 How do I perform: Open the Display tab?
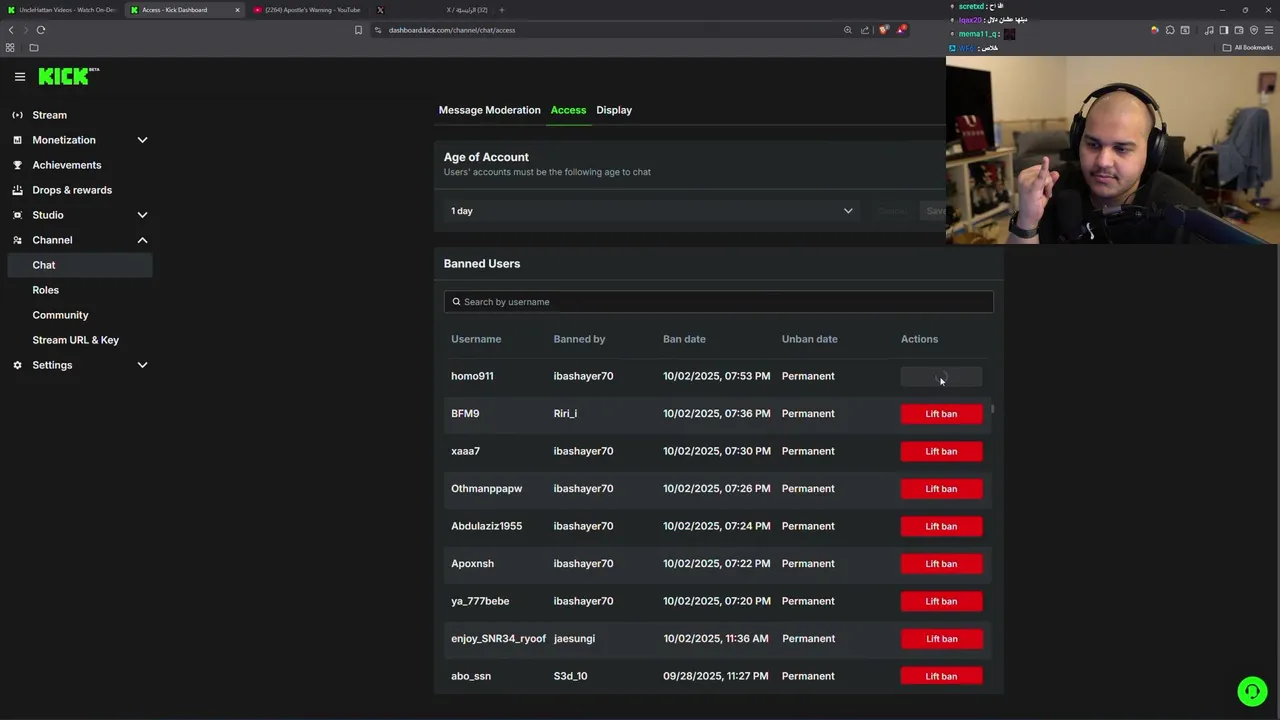614,110
